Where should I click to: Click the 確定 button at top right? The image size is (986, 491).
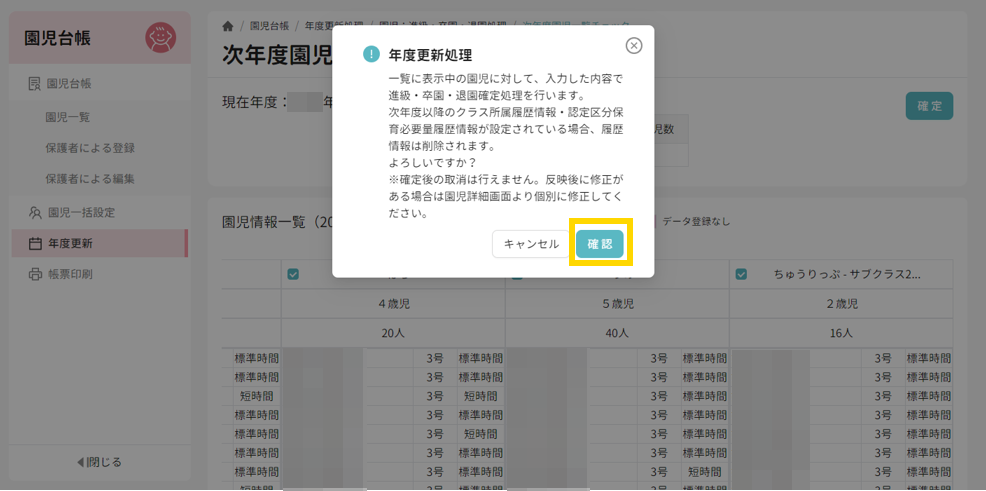pos(929,106)
